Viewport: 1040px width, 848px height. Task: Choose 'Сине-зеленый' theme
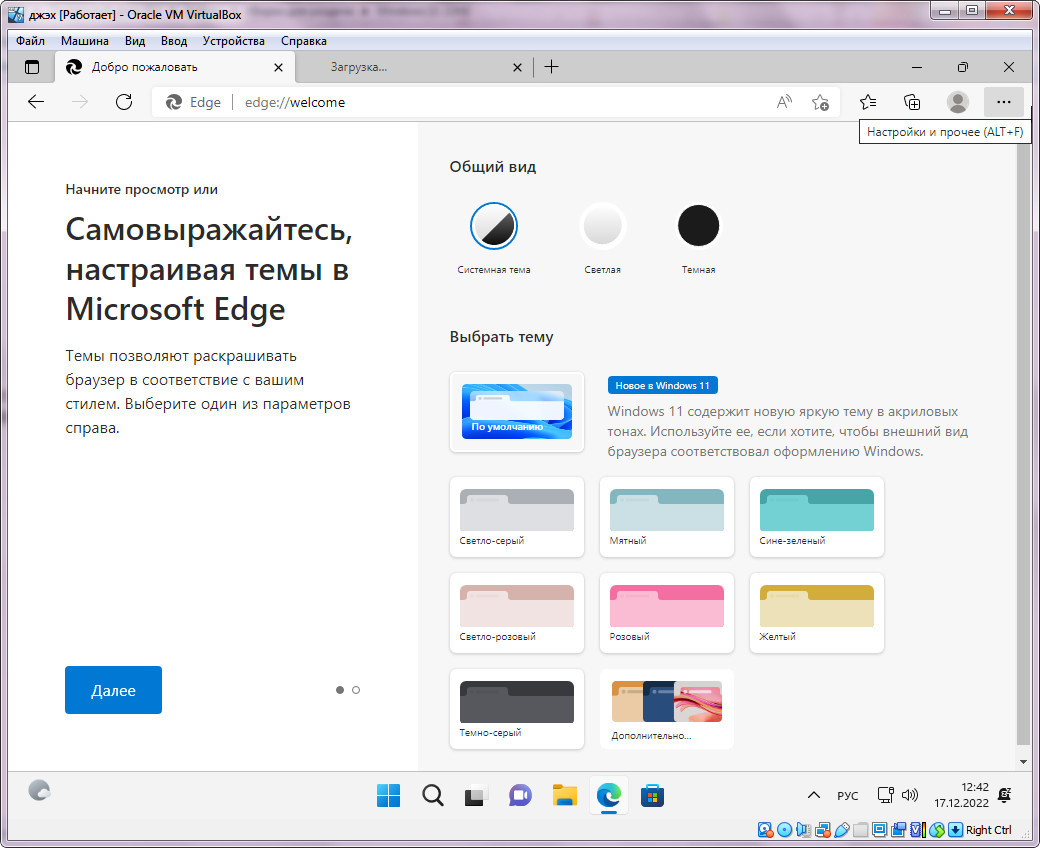[x=816, y=517]
